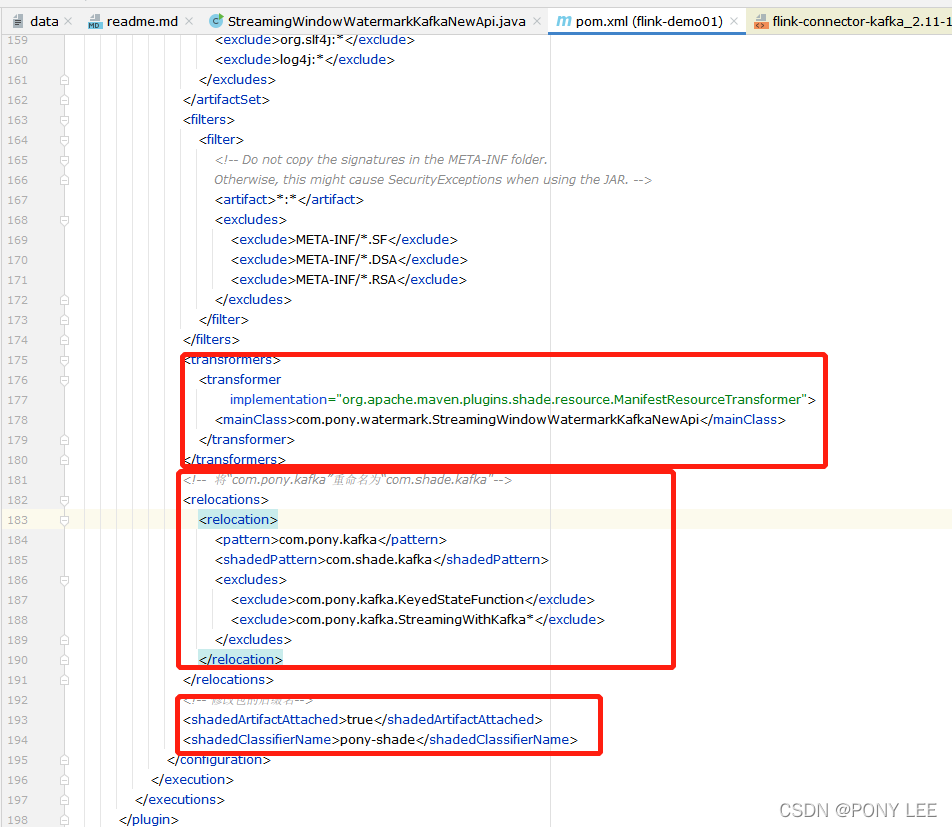
Task: Click the fold end marker at line 196 execution
Action: (64, 780)
